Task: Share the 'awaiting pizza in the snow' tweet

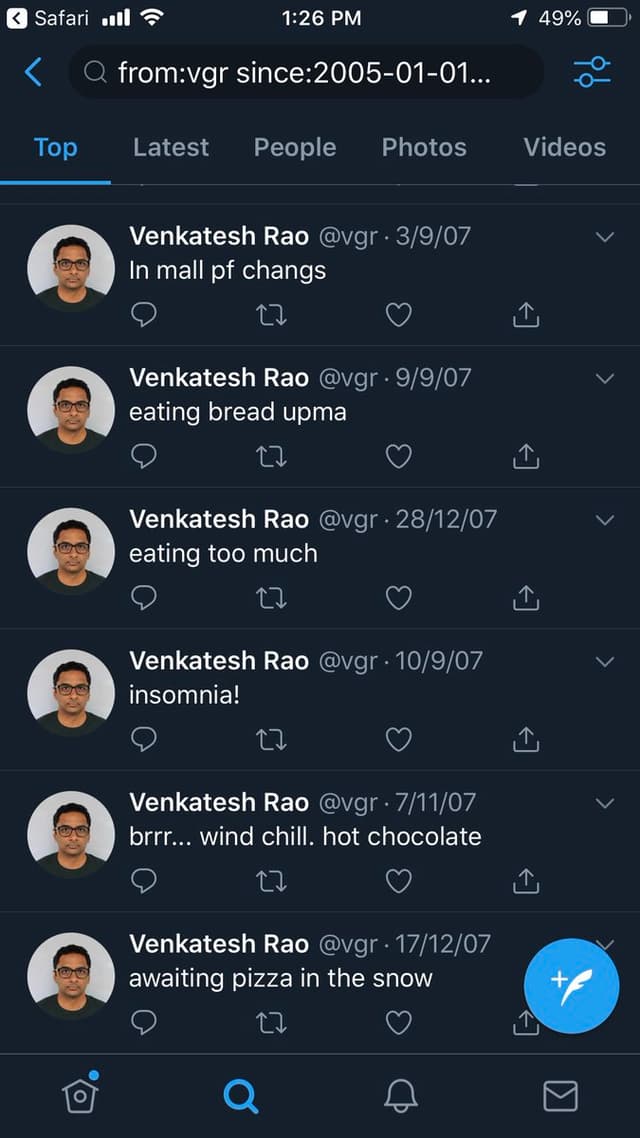Action: 526,1022
